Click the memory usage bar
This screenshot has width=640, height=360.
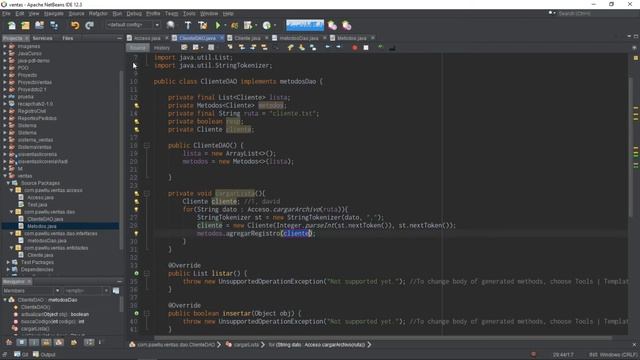[305, 25]
